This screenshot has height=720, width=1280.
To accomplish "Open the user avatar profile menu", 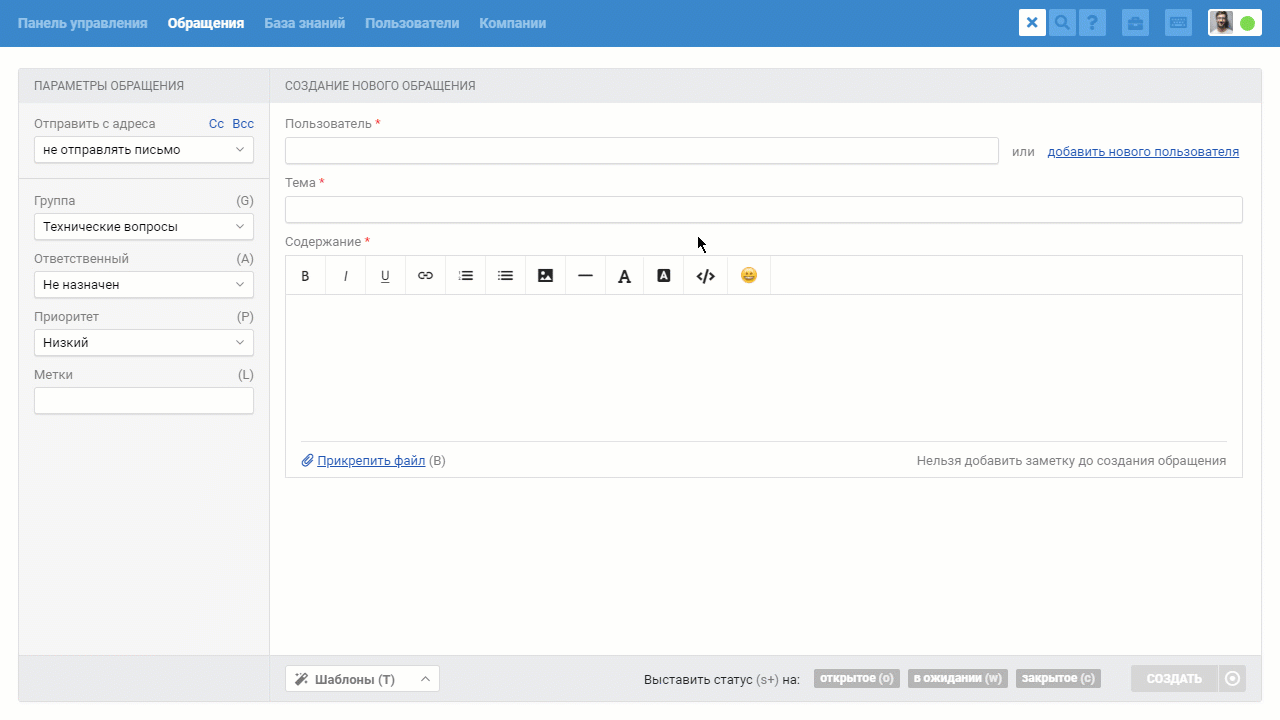I will [1221, 23].
